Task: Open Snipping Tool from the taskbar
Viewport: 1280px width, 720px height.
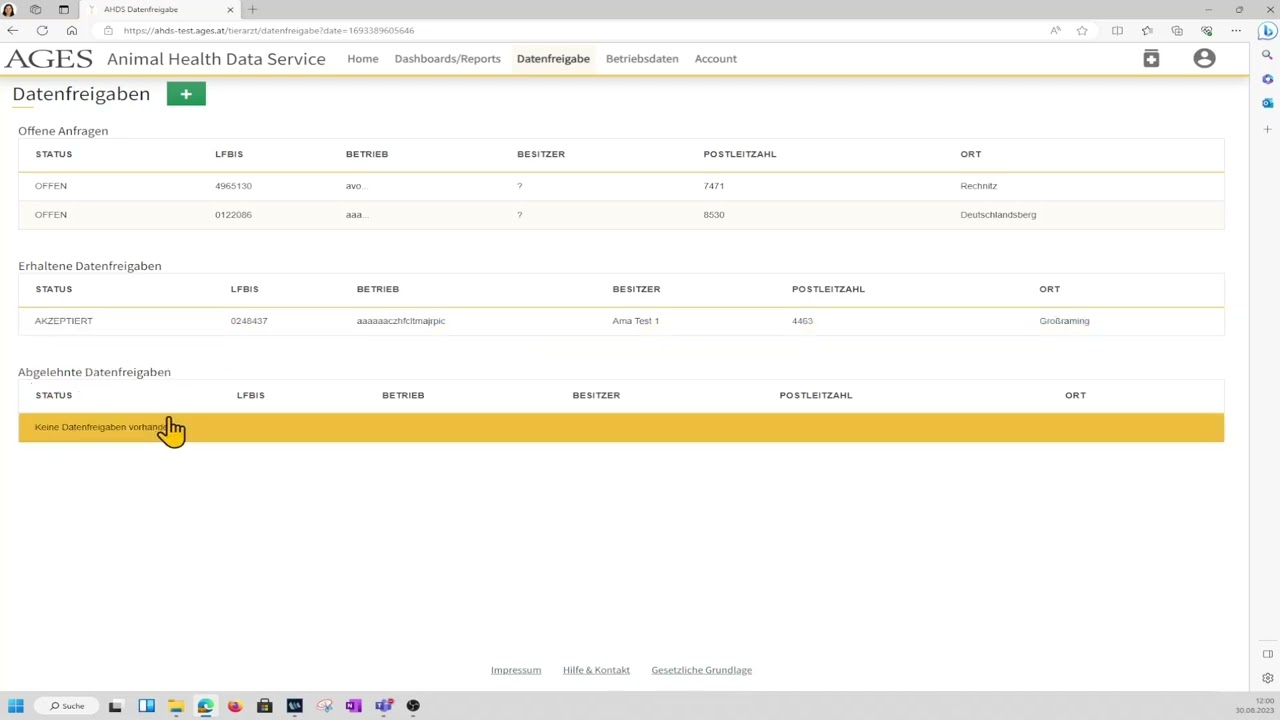Action: pos(324,706)
